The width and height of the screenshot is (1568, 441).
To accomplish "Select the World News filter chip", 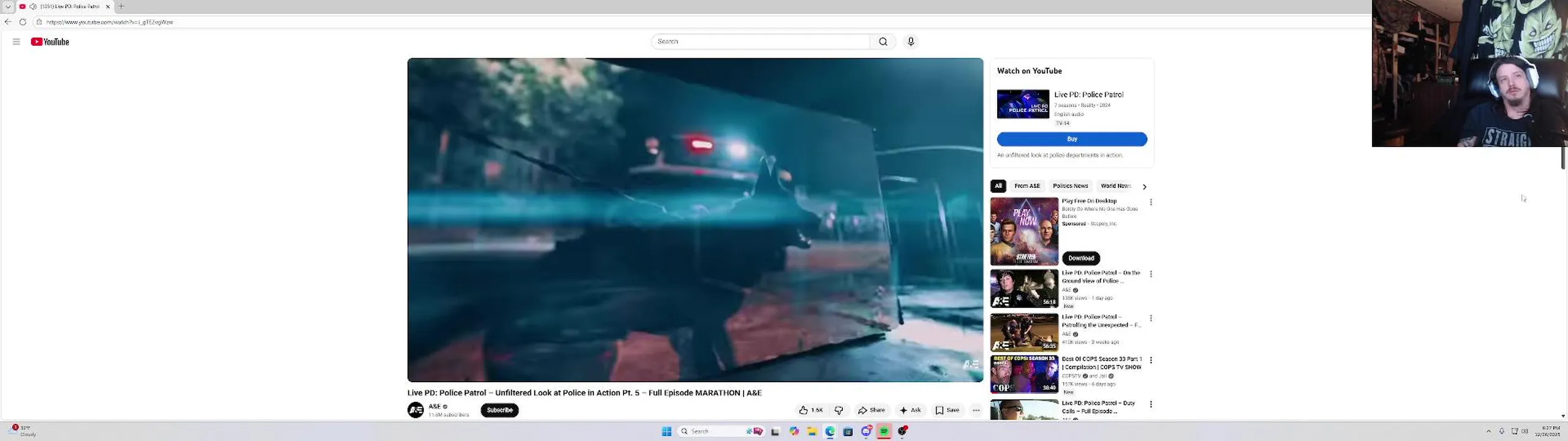I will (1116, 186).
